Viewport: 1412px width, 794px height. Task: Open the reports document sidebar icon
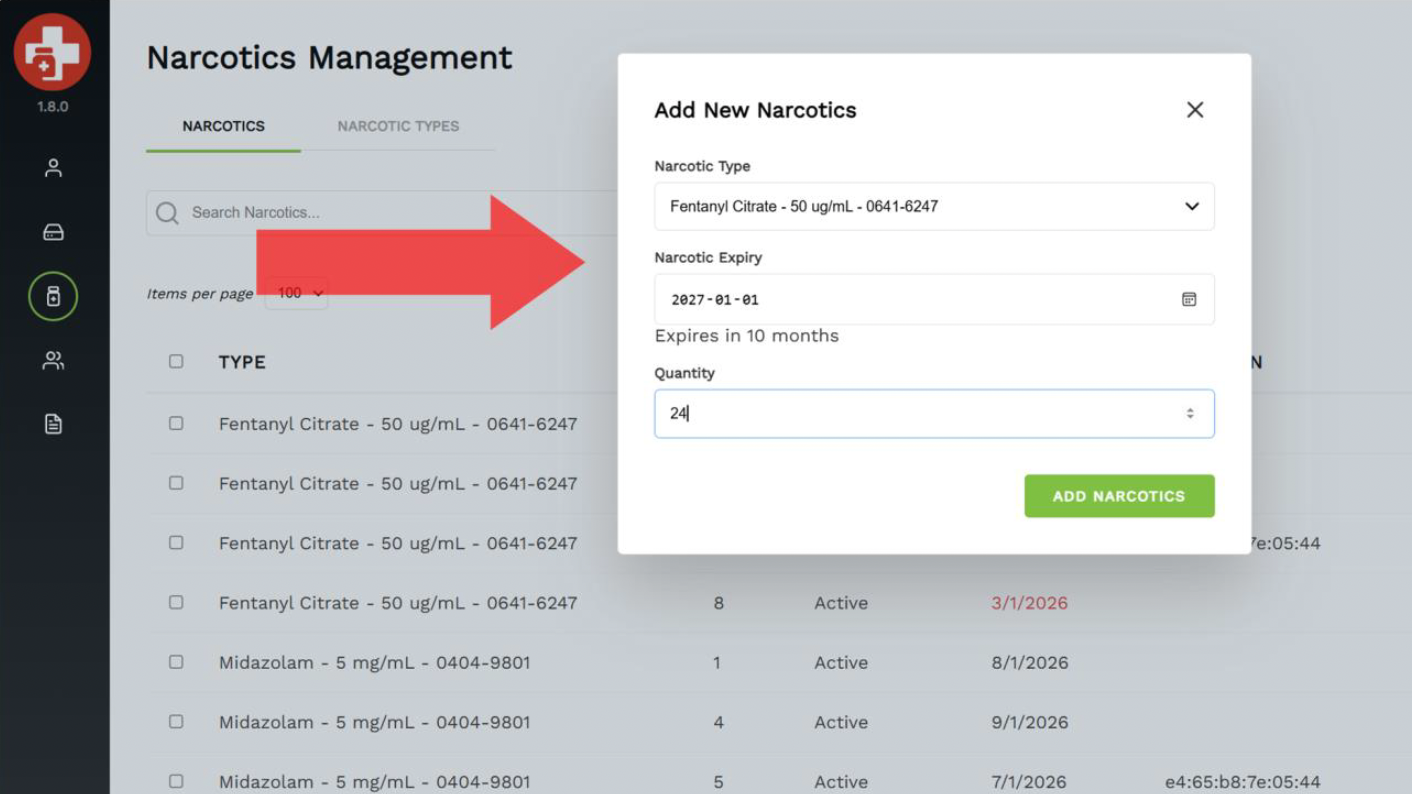pos(53,424)
